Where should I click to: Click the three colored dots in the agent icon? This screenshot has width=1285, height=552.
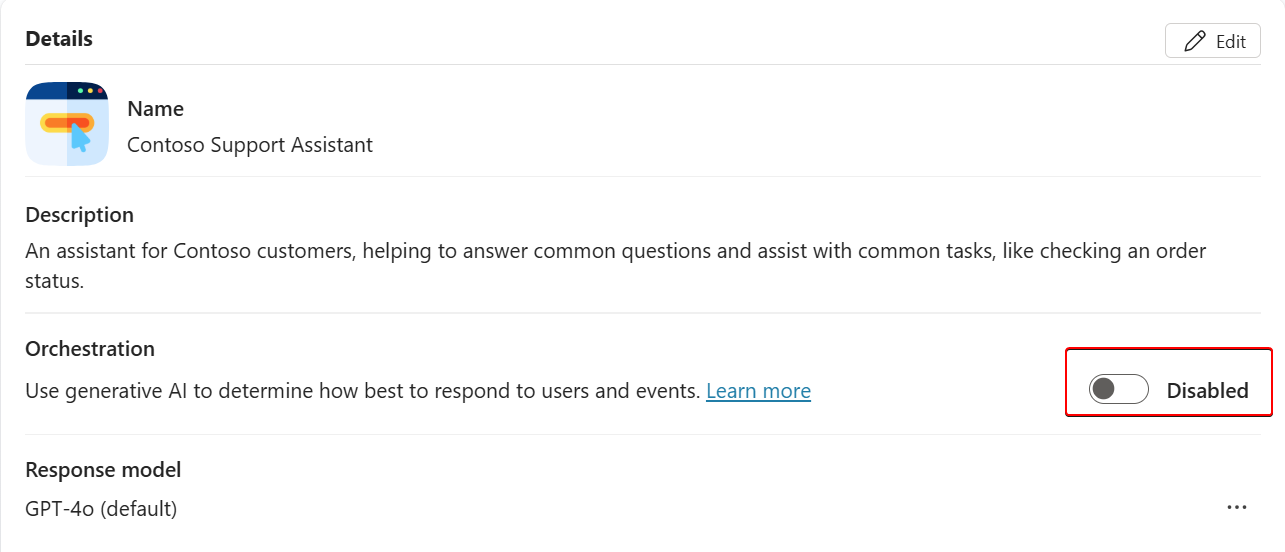coord(90,91)
